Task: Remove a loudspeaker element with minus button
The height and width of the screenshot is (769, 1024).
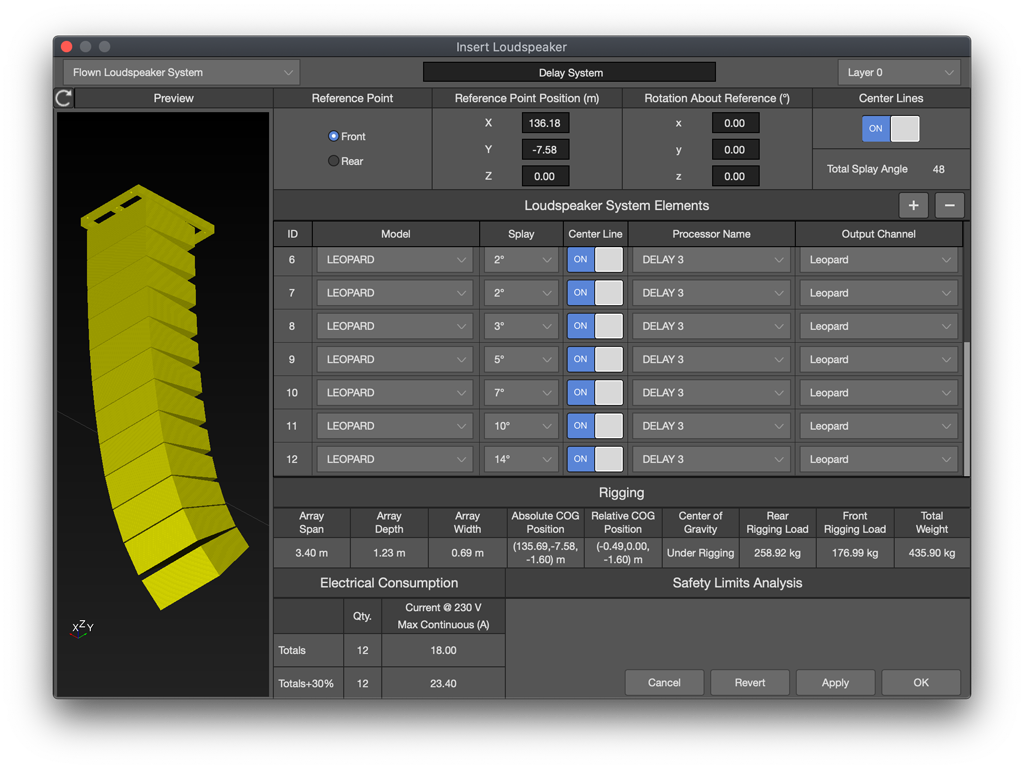Action: (949, 205)
